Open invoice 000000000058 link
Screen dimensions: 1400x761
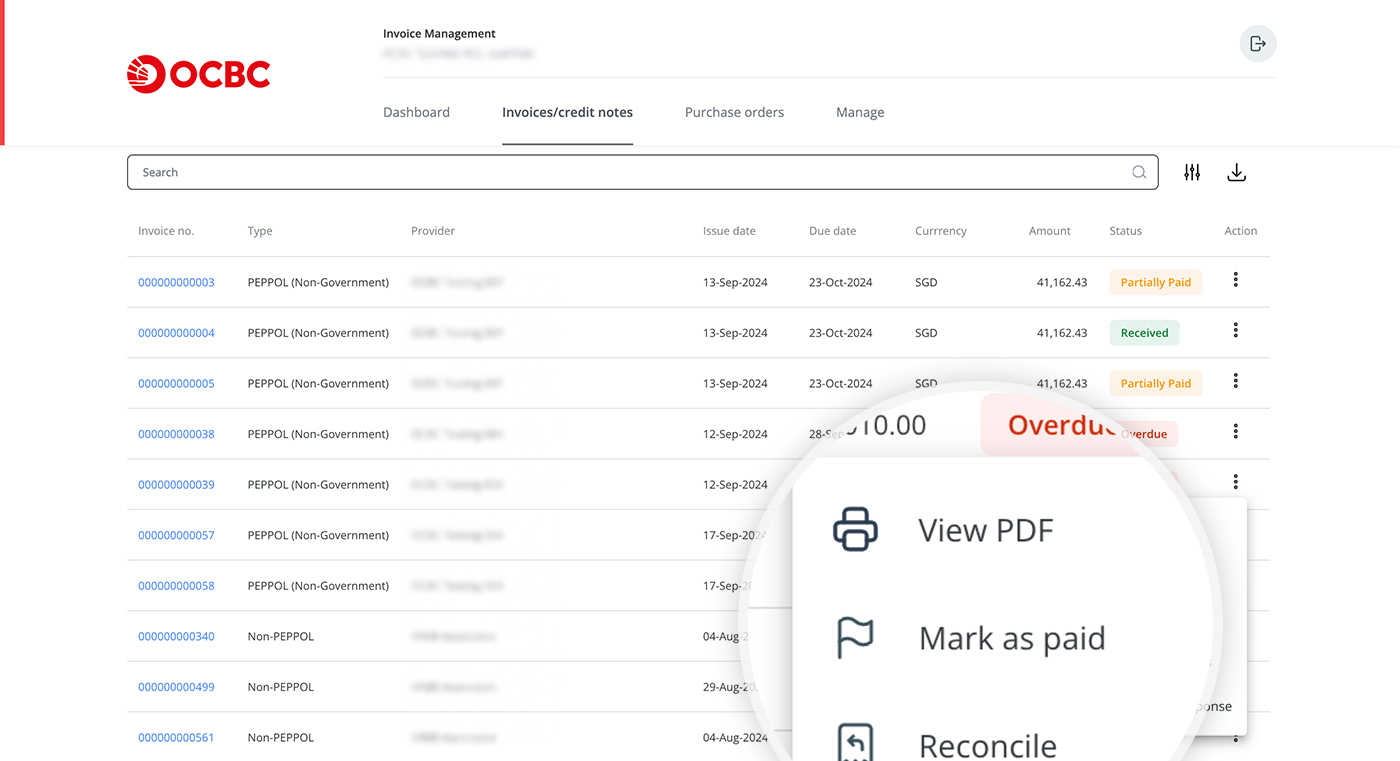(176, 585)
